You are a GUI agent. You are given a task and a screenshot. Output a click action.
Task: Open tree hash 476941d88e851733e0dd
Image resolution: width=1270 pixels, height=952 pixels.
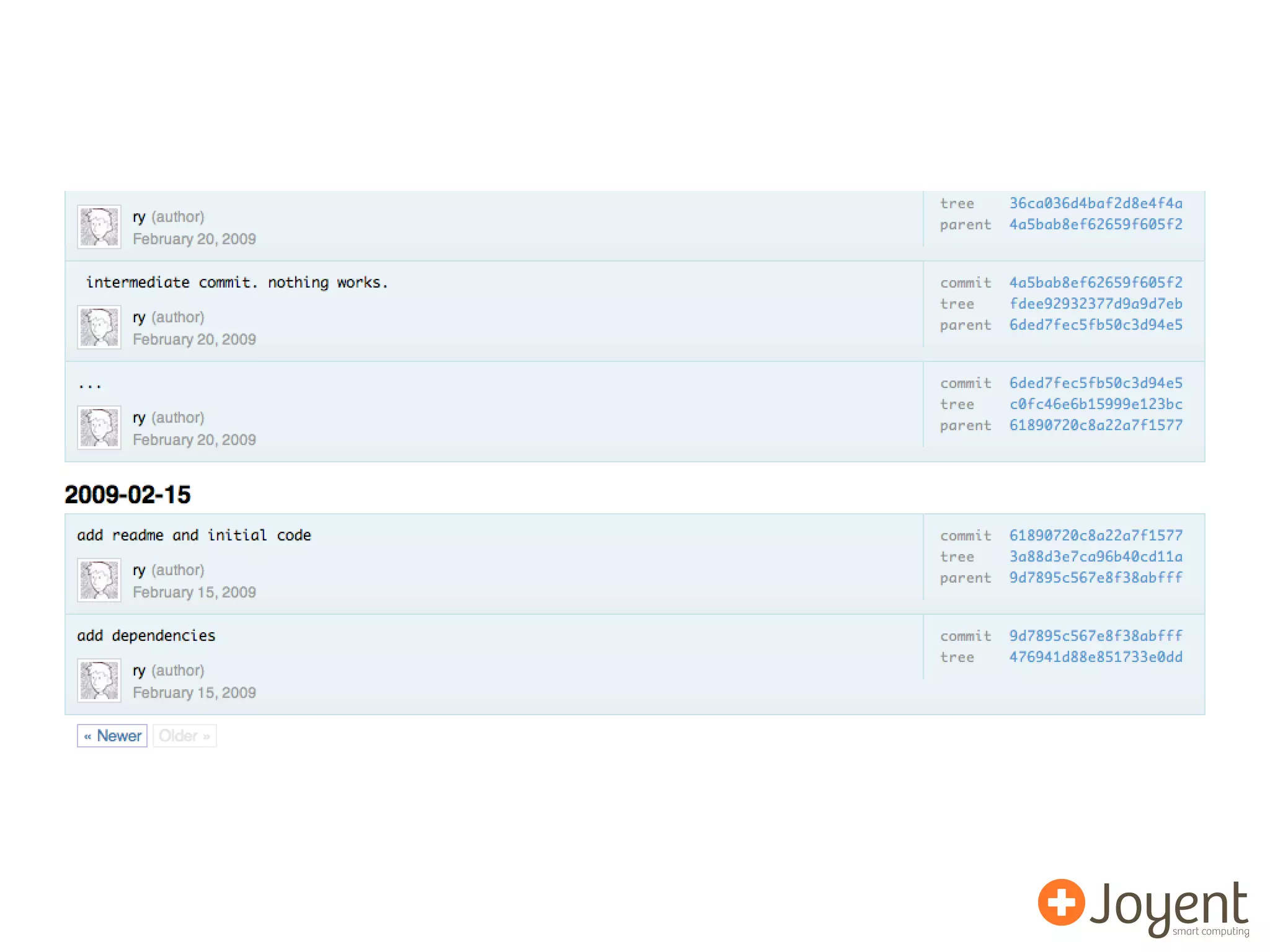point(1095,657)
